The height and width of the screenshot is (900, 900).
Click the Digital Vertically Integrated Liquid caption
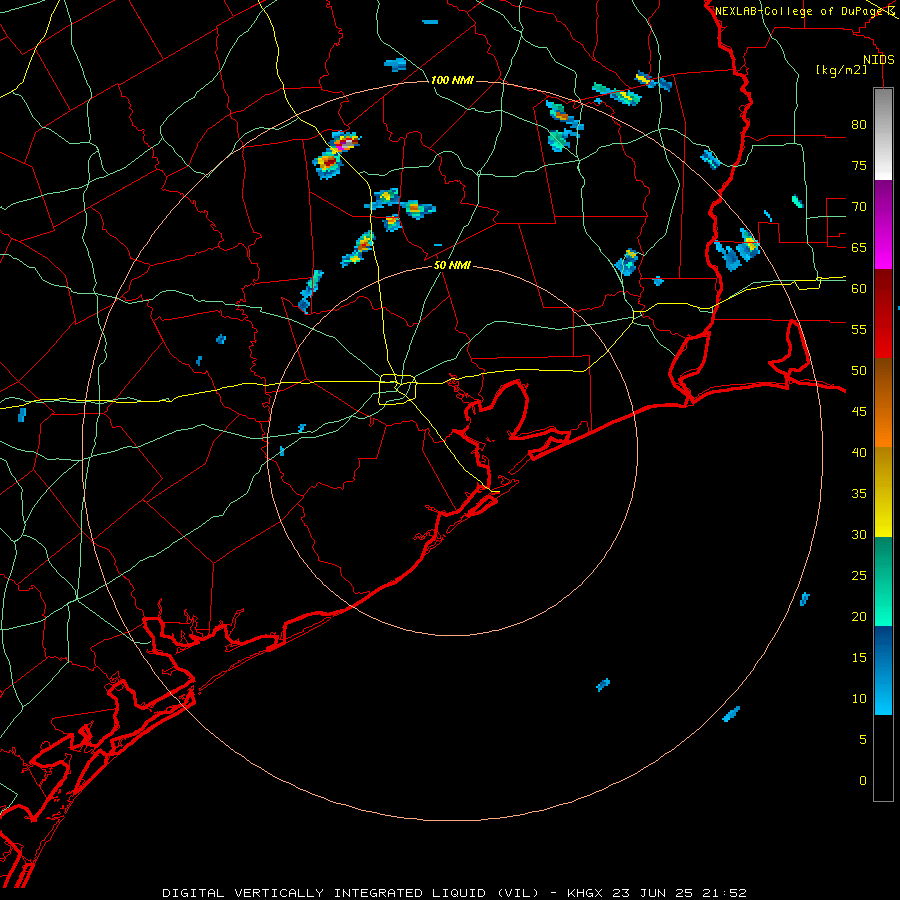tap(350, 893)
